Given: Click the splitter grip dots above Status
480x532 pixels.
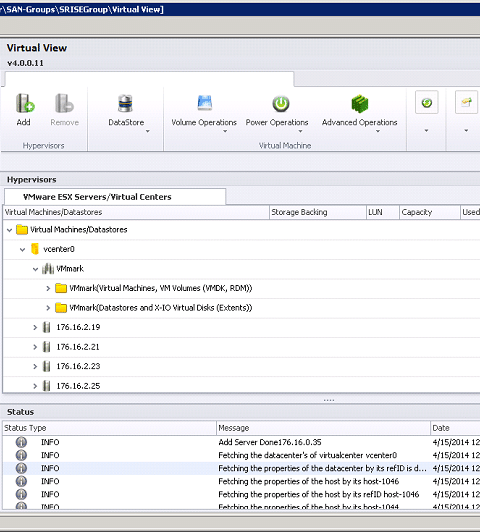Looking at the screenshot, I should coord(329,400).
